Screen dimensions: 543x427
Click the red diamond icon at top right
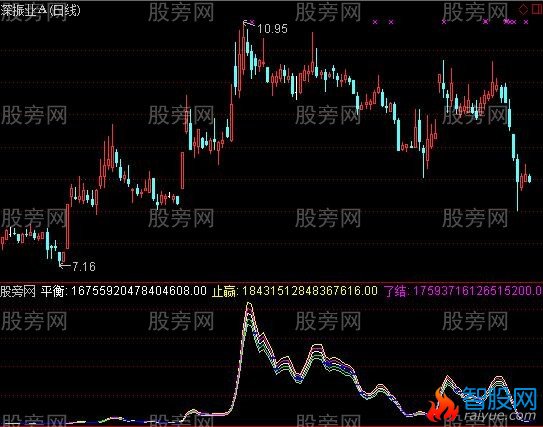[x=523, y=9]
